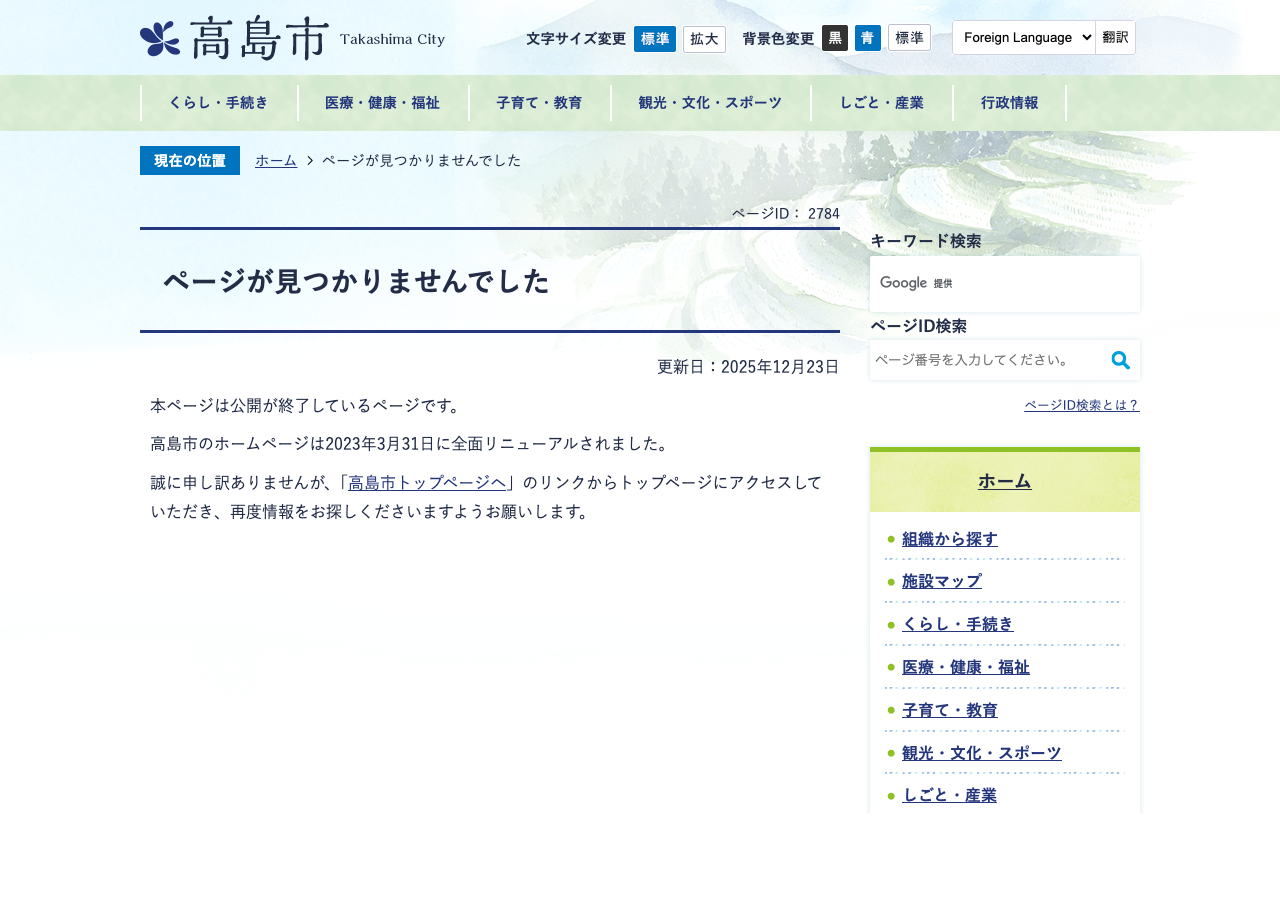Click the 現在の位置 label
Viewport: 1280px width, 900px height.
[x=190, y=160]
